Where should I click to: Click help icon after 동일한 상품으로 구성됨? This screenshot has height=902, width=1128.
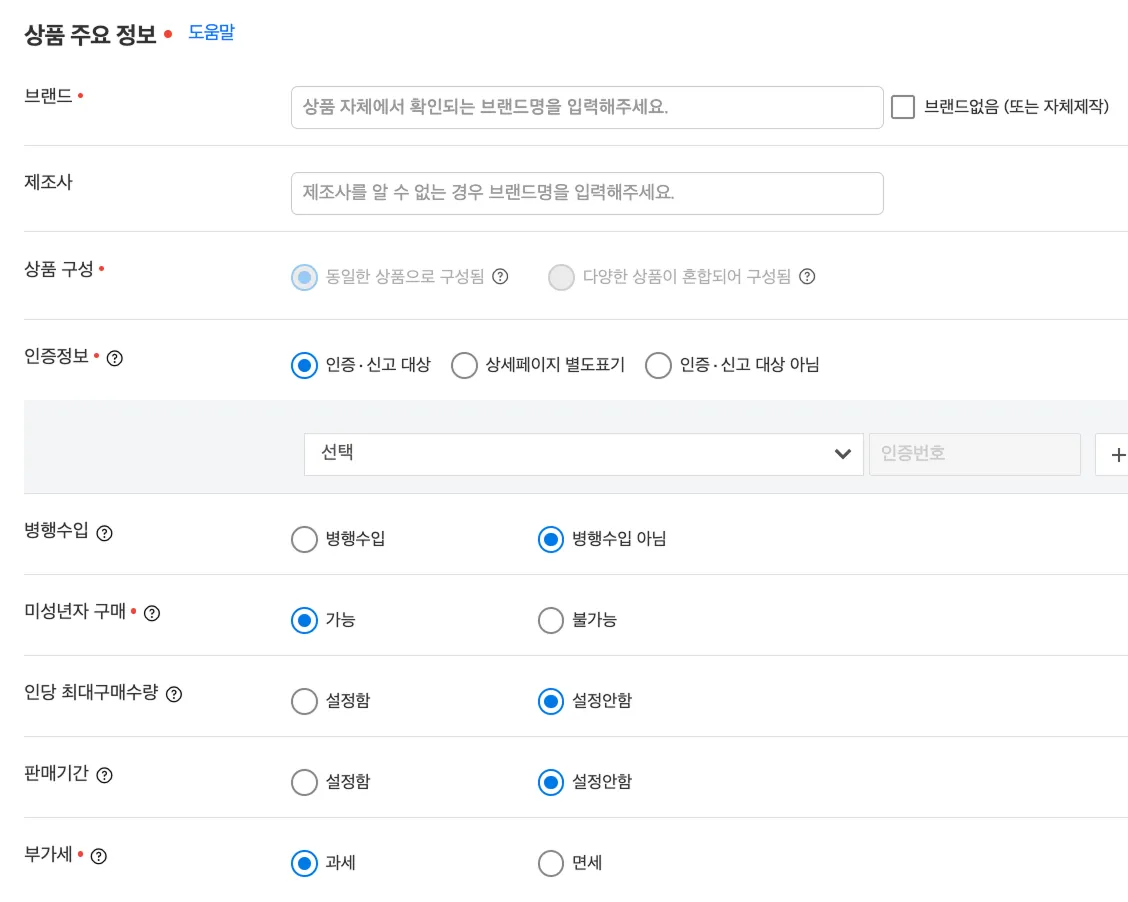(500, 276)
